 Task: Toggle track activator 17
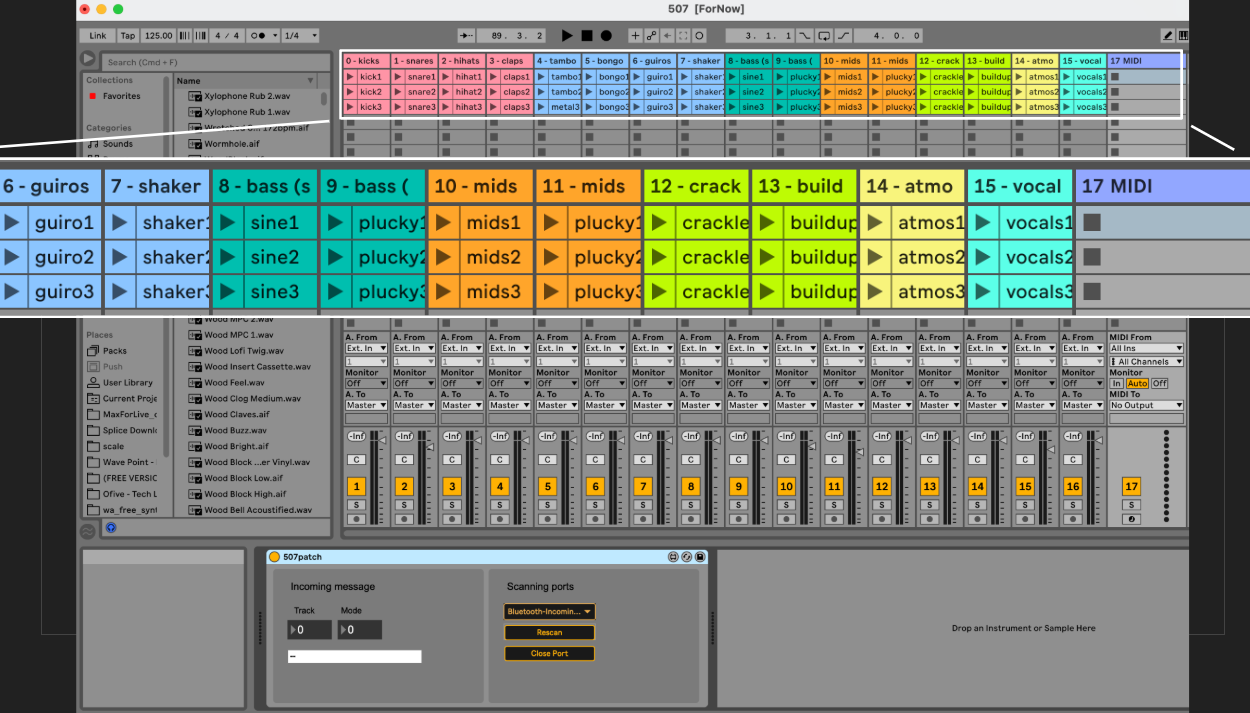[1131, 487]
